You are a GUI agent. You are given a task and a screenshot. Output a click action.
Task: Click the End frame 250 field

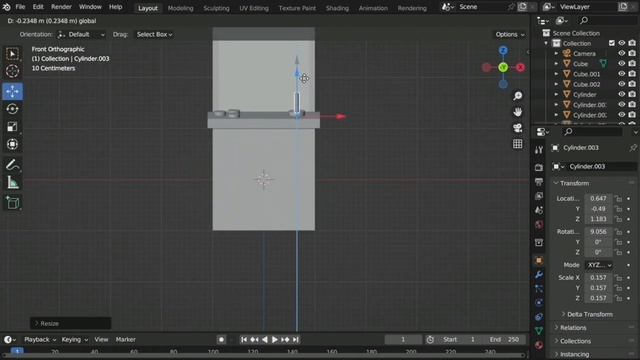click(504, 340)
